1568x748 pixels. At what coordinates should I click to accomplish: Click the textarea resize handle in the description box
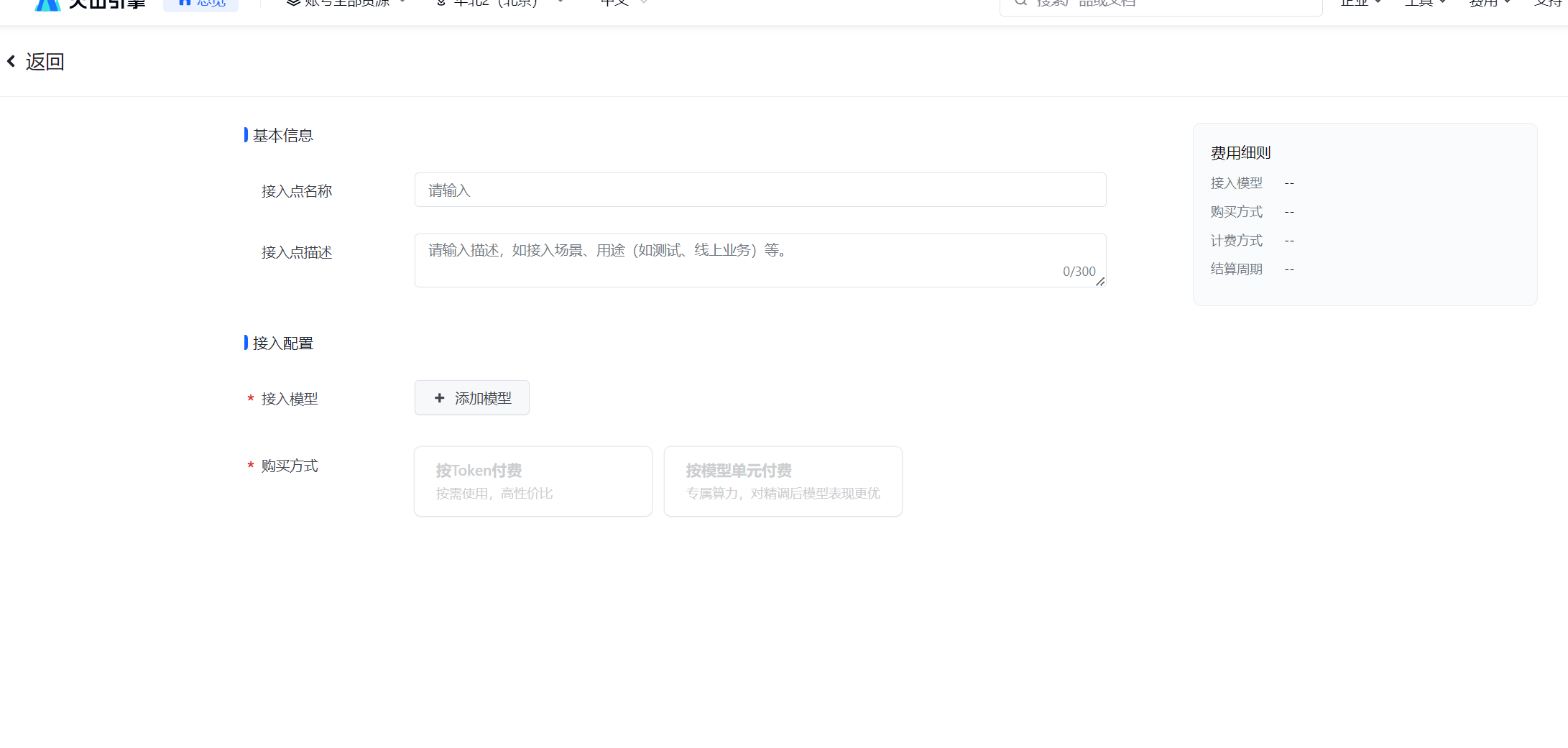click(x=1100, y=282)
